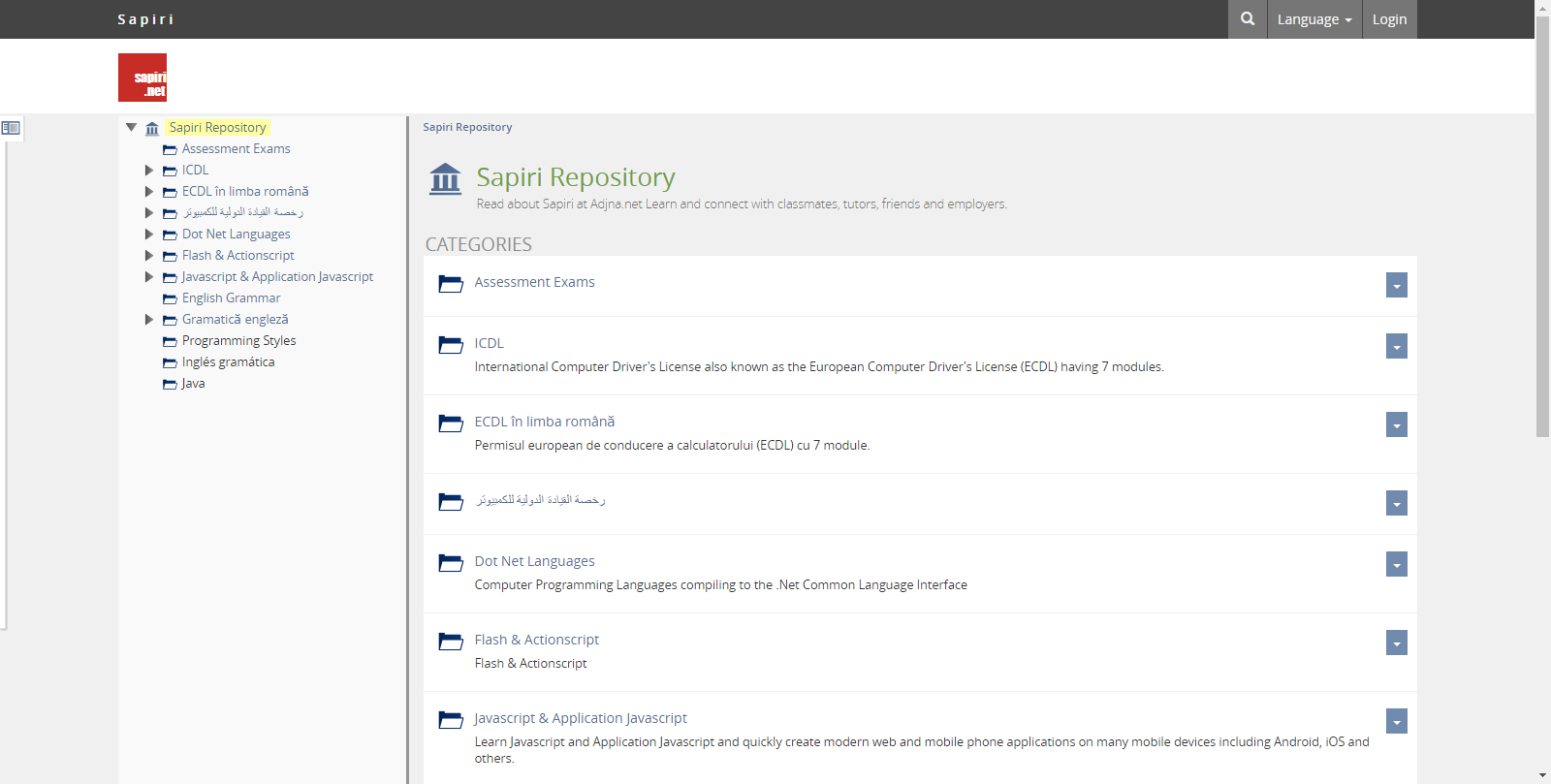The image size is (1551, 784).
Task: Select Java in the tree
Action: pyautogui.click(x=193, y=384)
